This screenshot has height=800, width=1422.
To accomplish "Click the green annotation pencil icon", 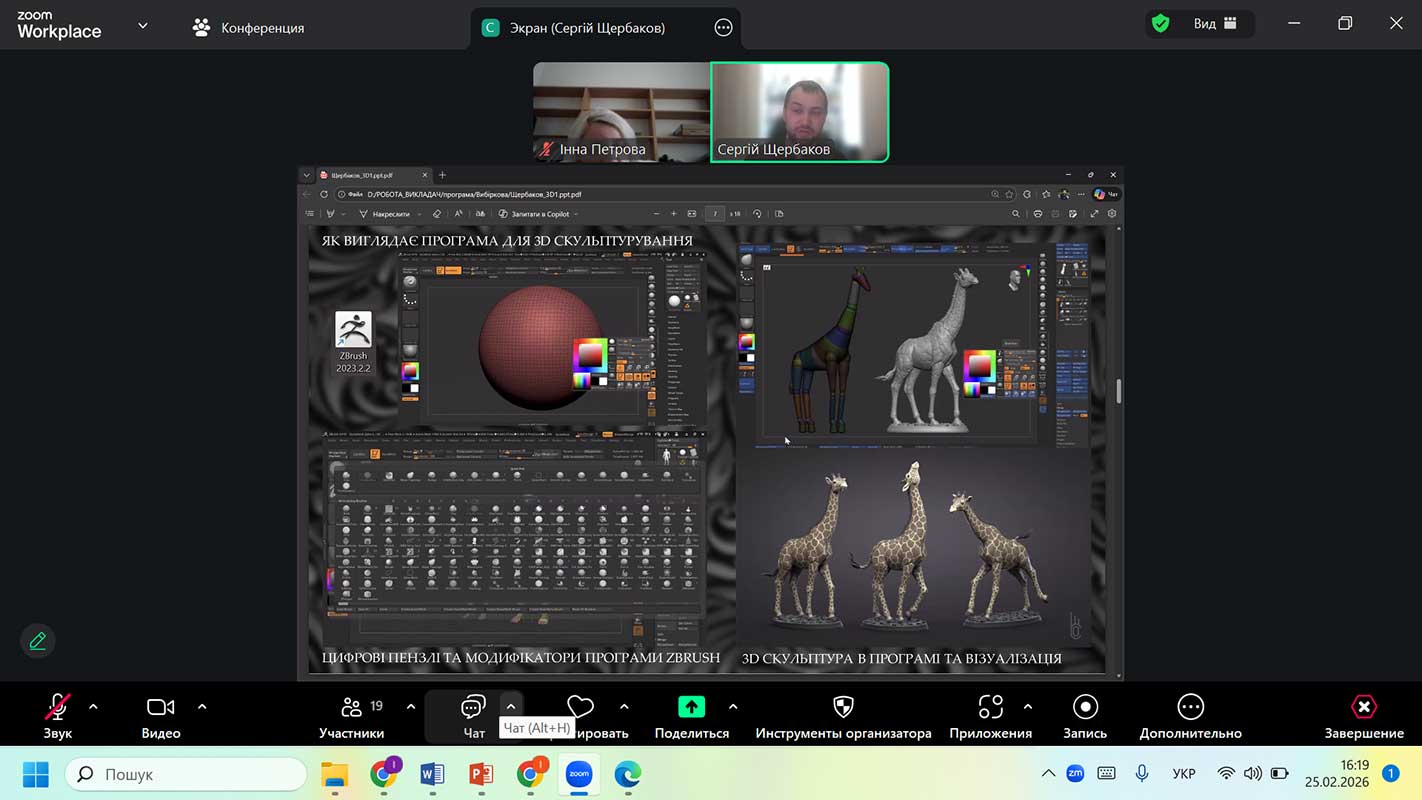I will pyautogui.click(x=38, y=641).
